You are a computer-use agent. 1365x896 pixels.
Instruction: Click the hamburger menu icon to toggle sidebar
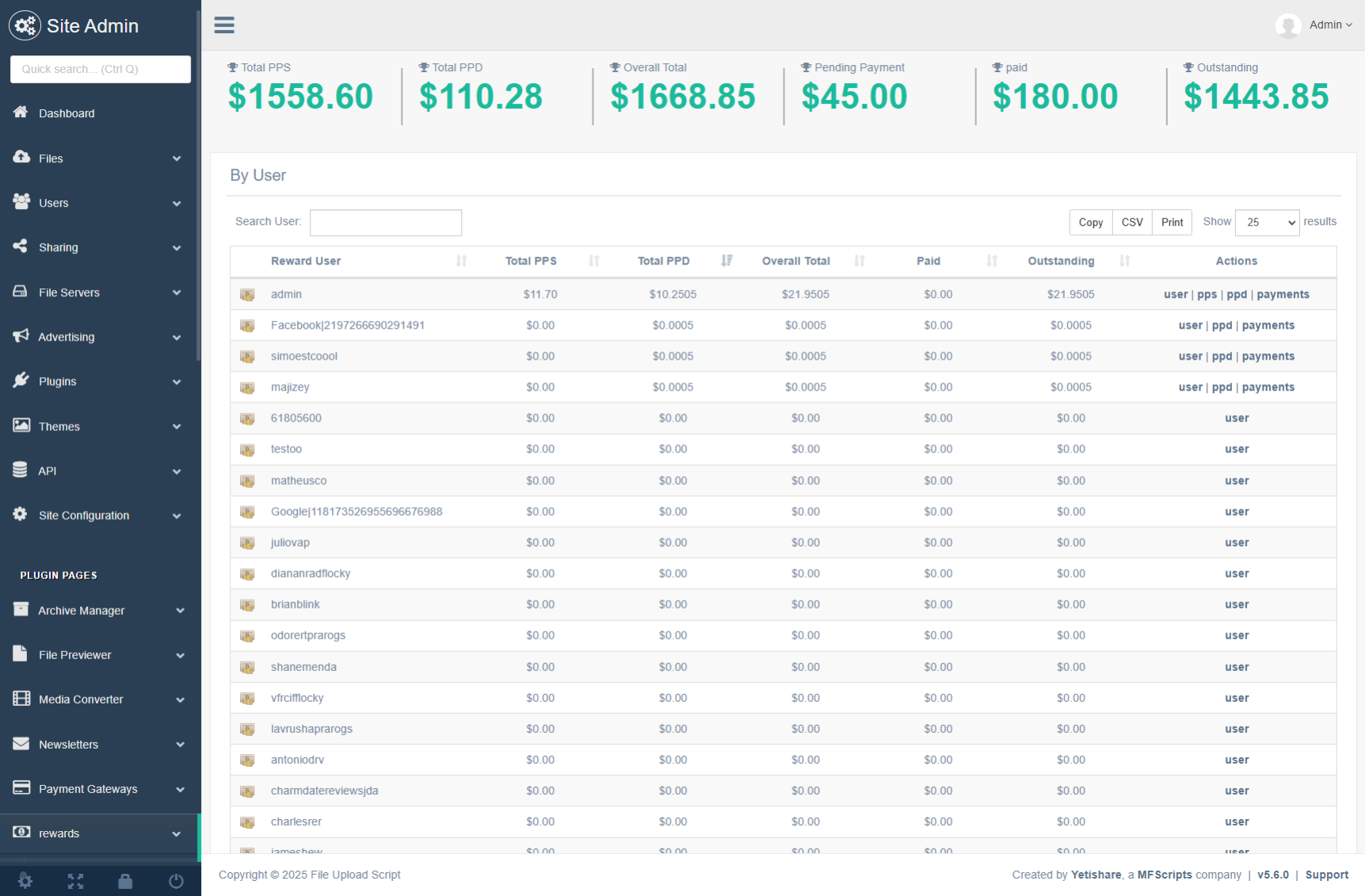(x=224, y=25)
